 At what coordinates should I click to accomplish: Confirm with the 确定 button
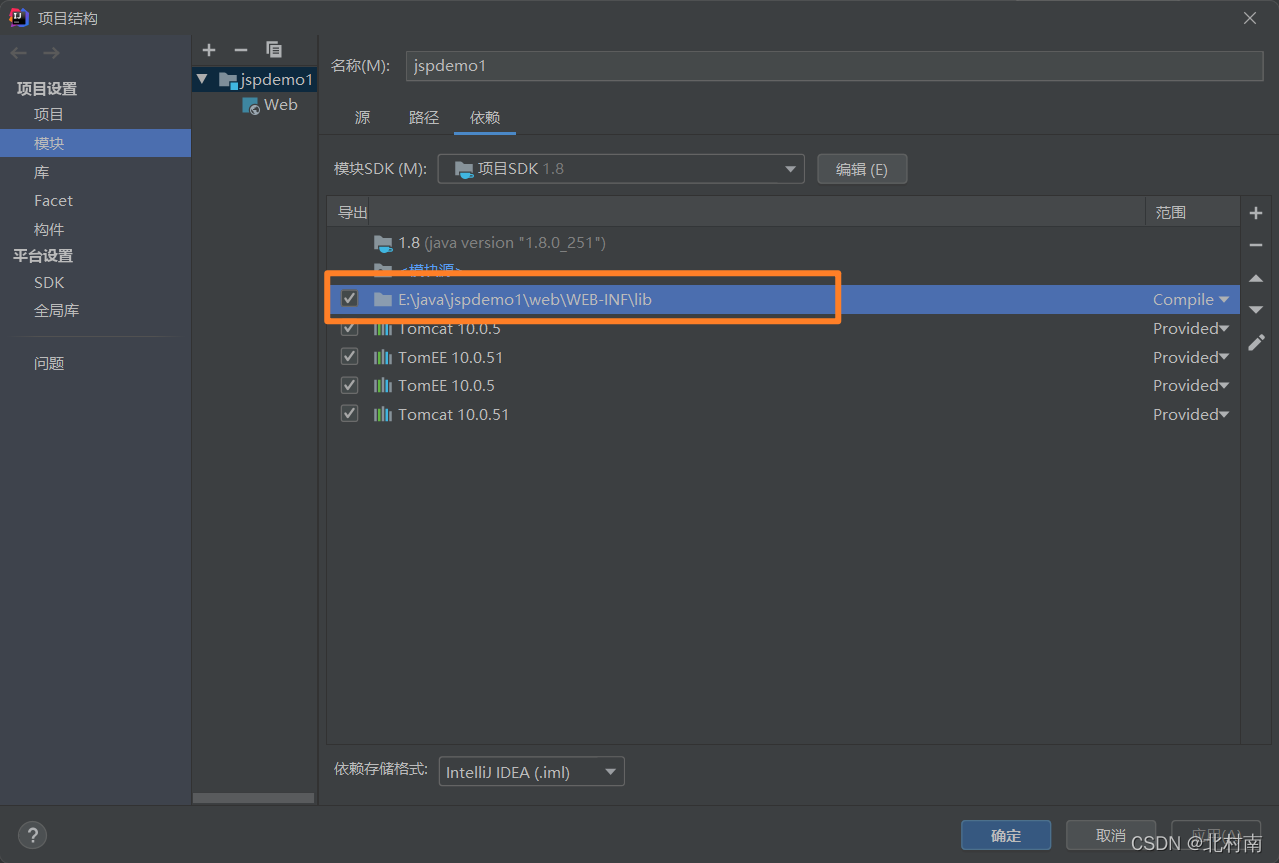(x=1006, y=835)
